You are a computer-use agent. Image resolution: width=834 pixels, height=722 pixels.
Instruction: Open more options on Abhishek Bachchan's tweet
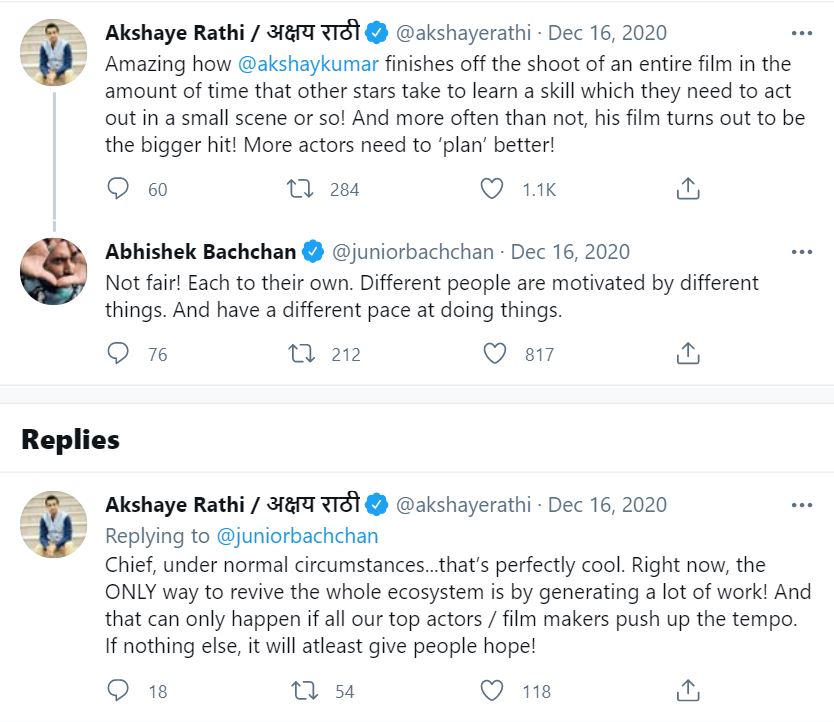tap(801, 251)
